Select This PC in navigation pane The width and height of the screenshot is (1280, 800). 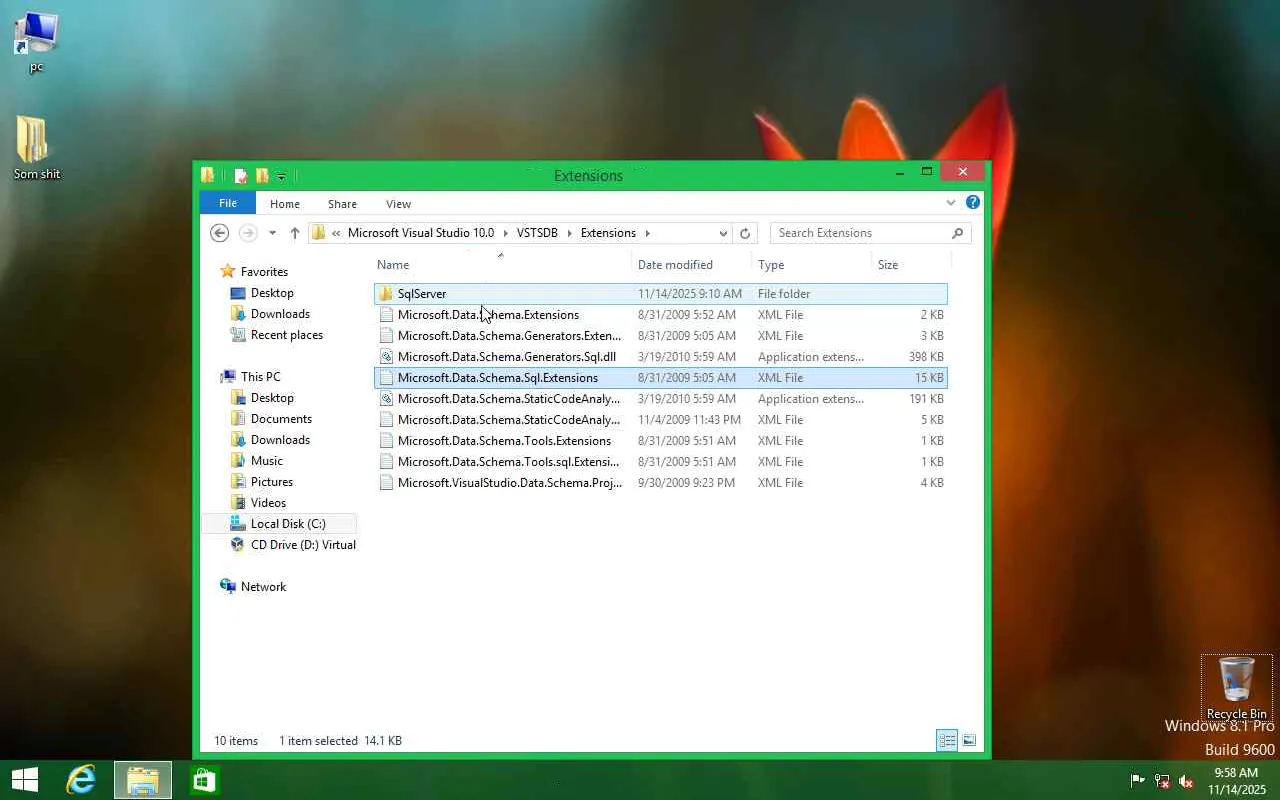(x=260, y=377)
